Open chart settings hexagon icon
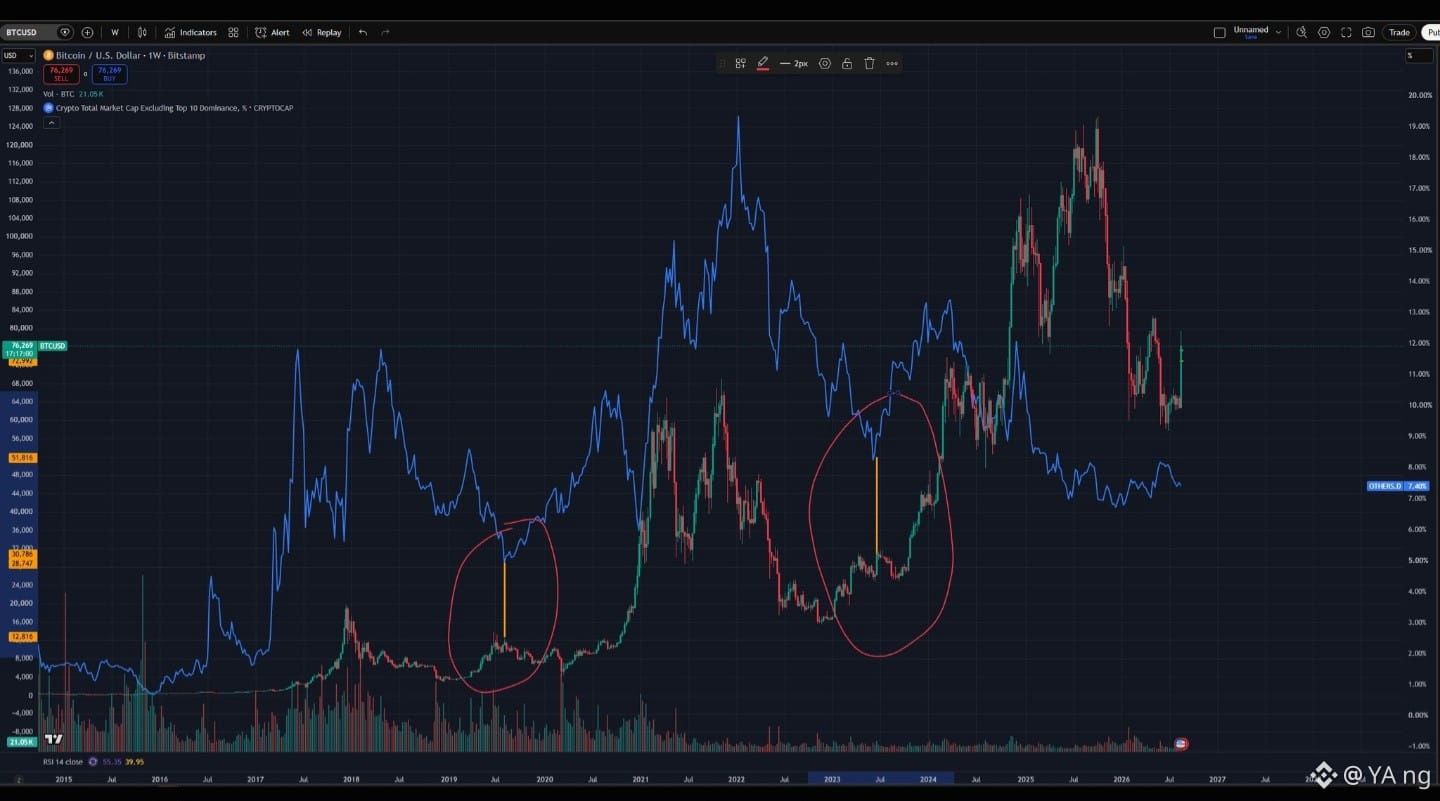1440x801 pixels. (x=1324, y=33)
